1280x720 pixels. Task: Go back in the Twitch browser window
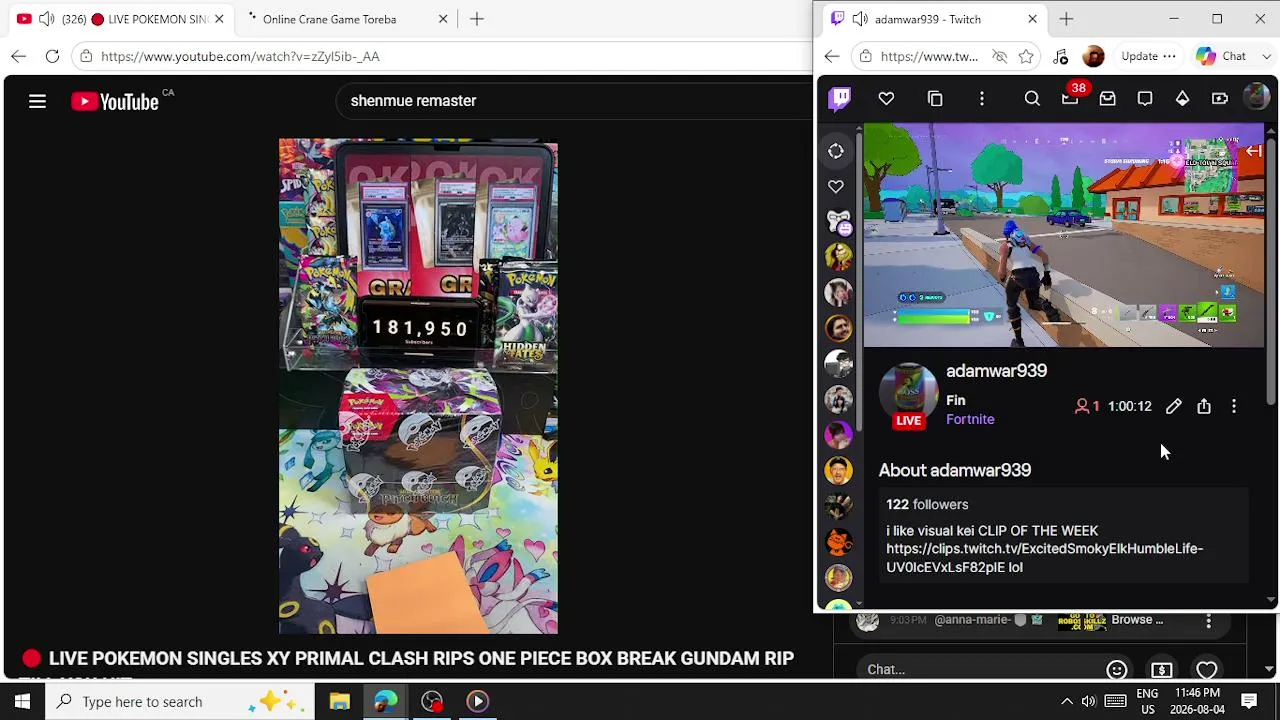(832, 56)
